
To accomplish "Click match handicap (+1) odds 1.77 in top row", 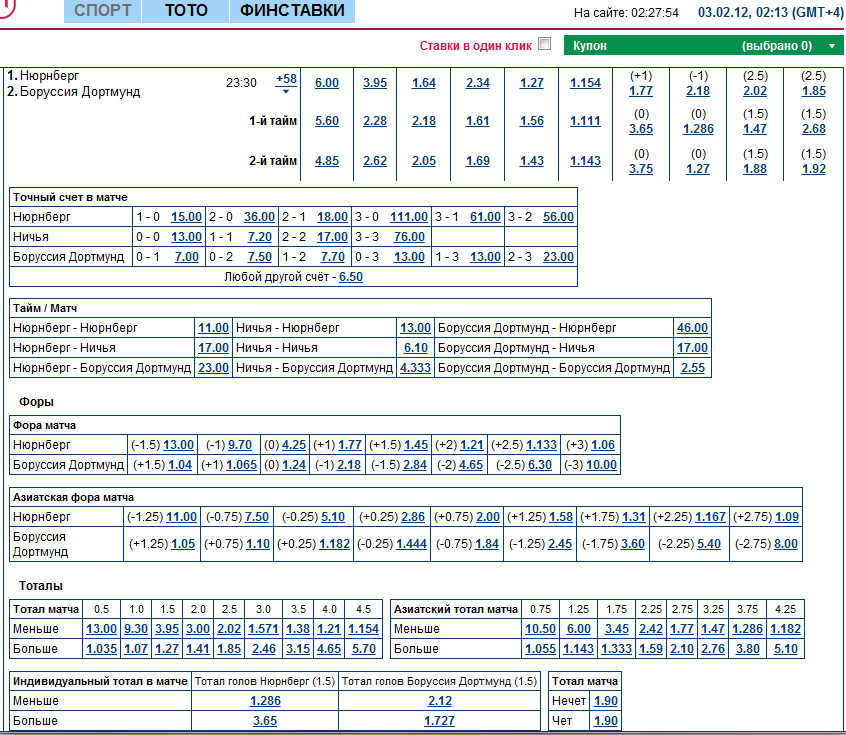I will [641, 91].
